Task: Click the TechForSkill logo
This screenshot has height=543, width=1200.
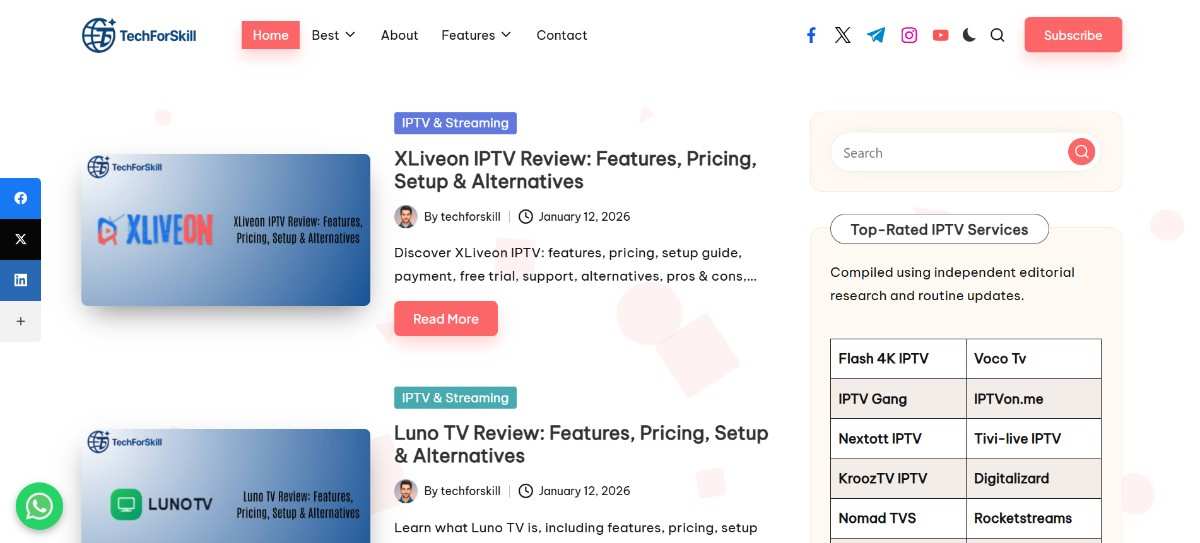Action: 139,35
